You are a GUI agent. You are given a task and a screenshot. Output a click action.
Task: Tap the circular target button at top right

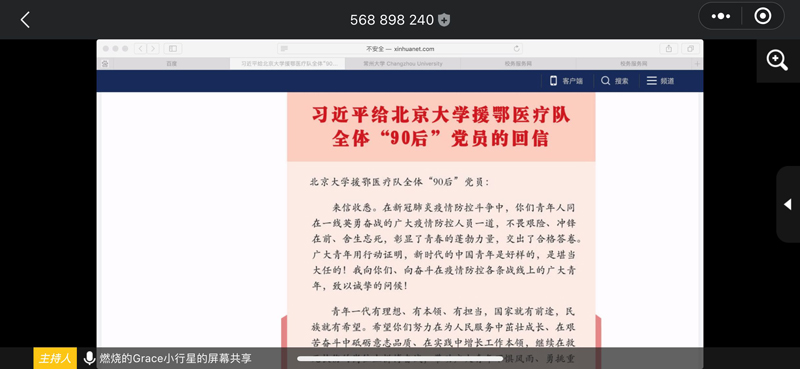click(x=762, y=16)
